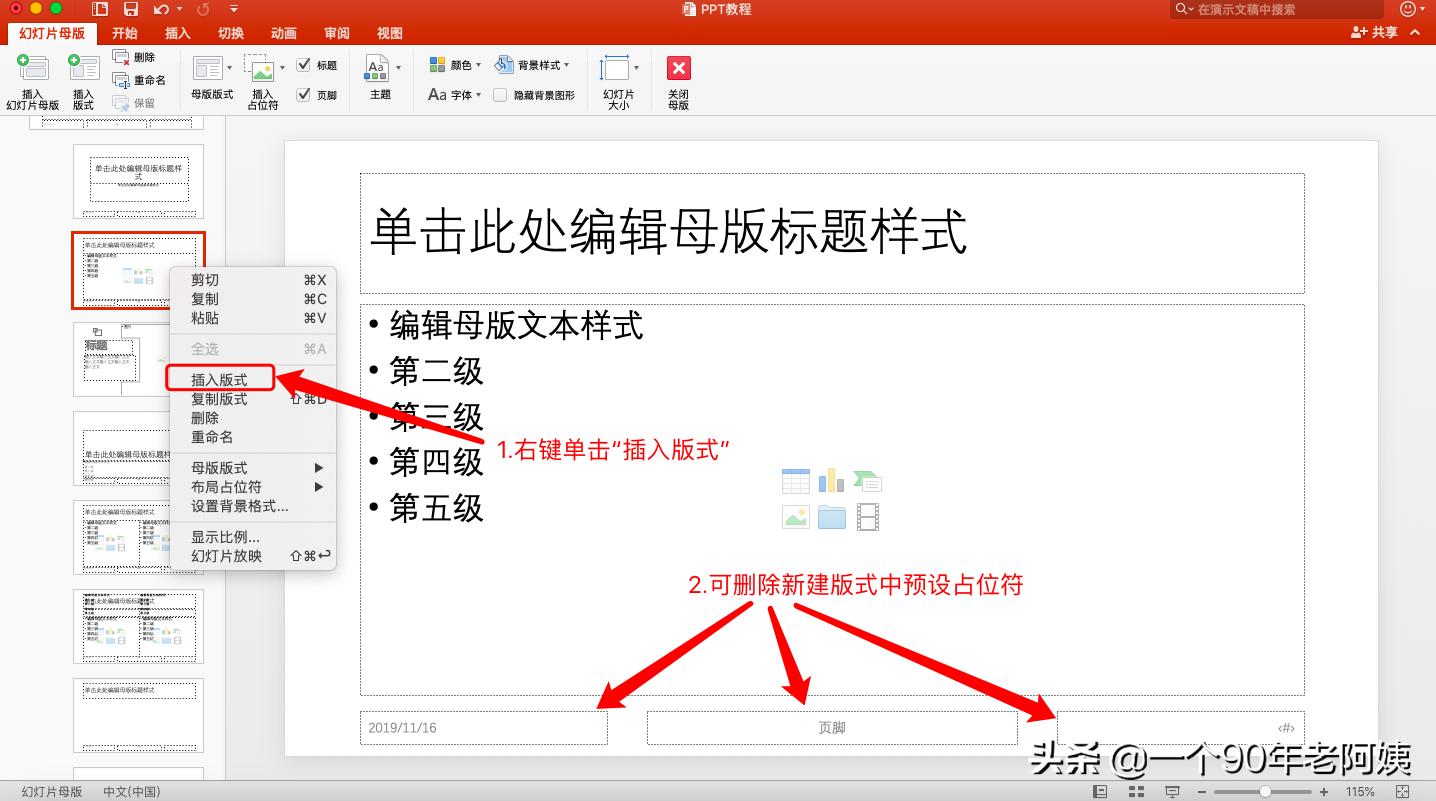Click the insert chart placeholder icon
1436x801 pixels.
click(831, 481)
